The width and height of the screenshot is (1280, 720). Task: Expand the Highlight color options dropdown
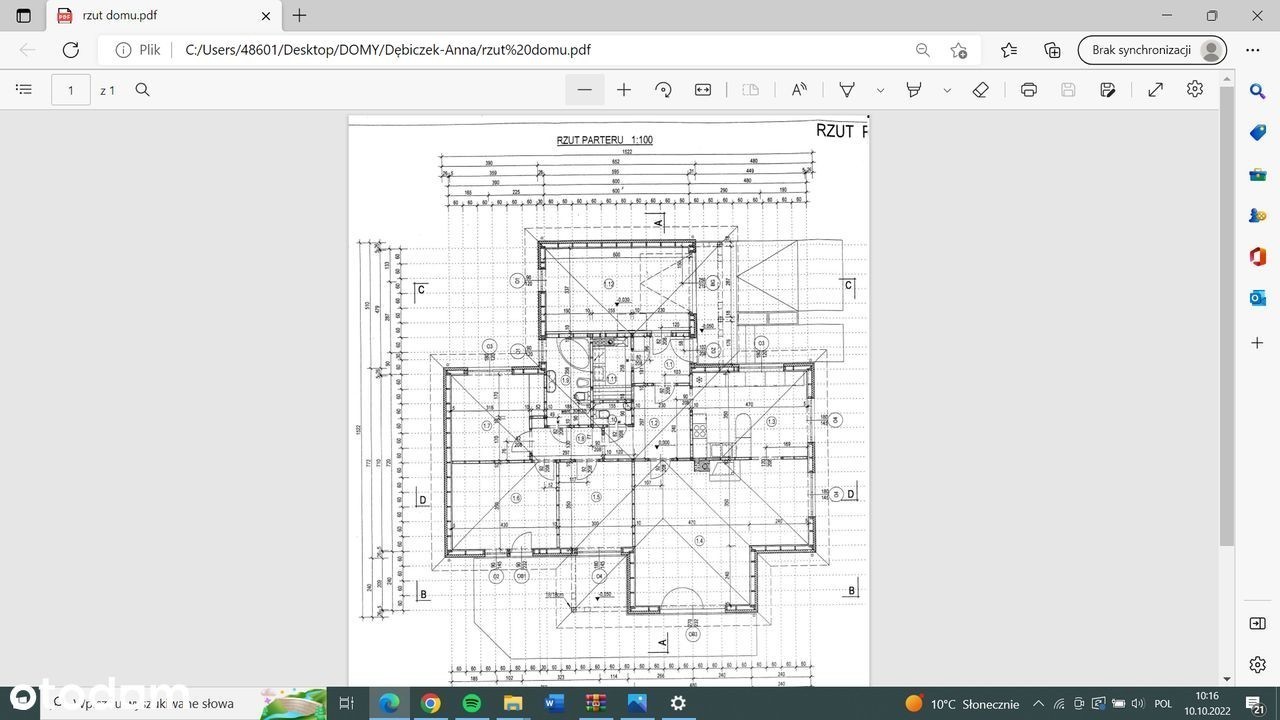pyautogui.click(x=947, y=90)
